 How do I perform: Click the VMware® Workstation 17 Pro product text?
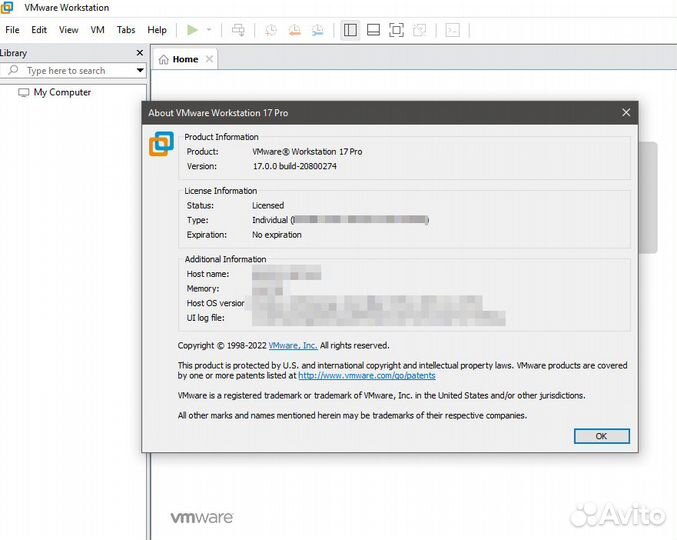click(307, 152)
